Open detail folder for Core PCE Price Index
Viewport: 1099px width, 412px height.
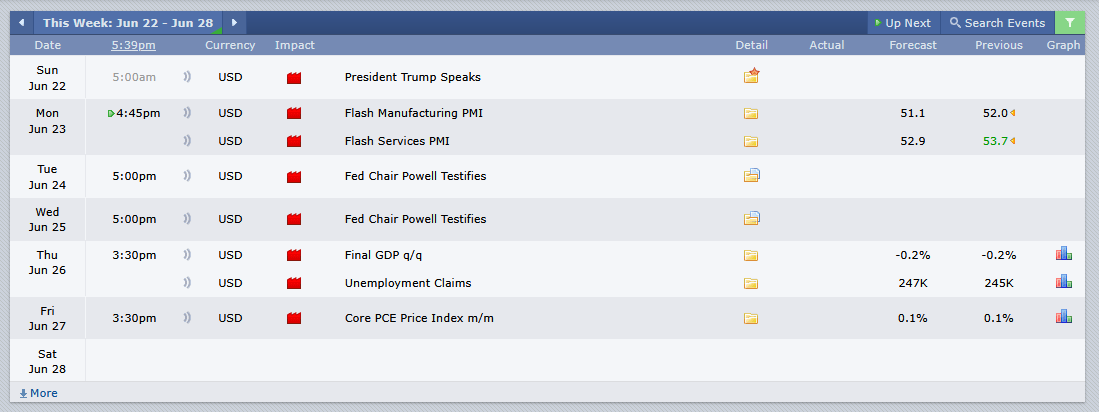click(751, 318)
